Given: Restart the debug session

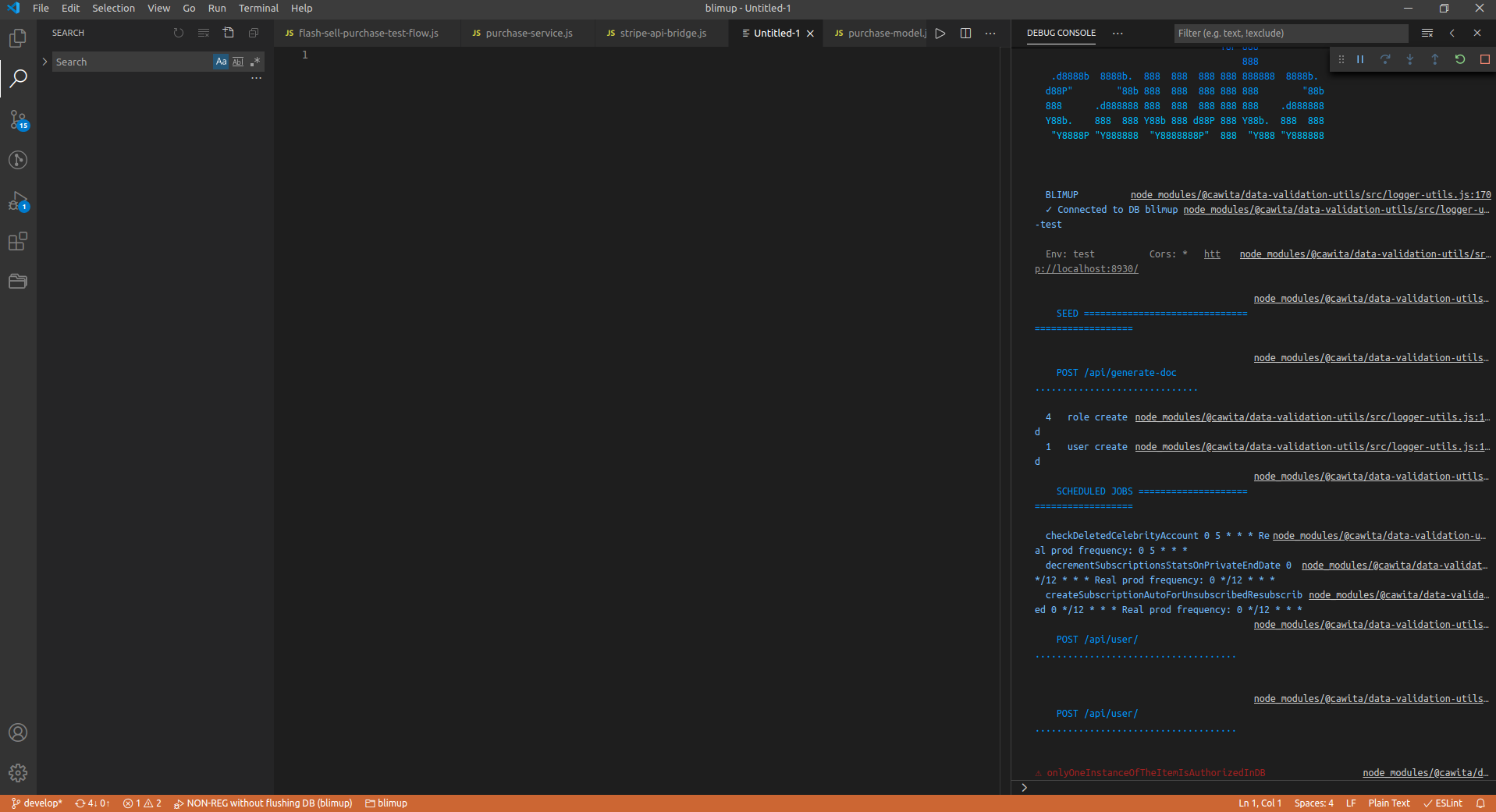Looking at the screenshot, I should [1459, 59].
